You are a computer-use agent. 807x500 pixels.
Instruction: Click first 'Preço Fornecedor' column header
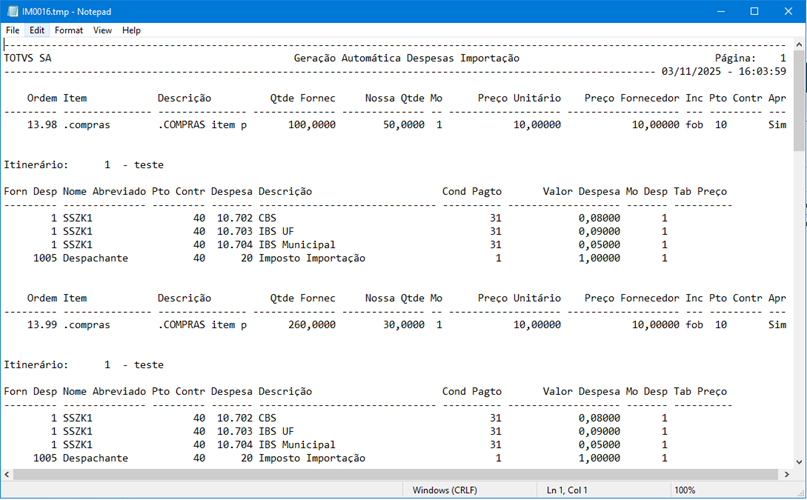(x=632, y=98)
